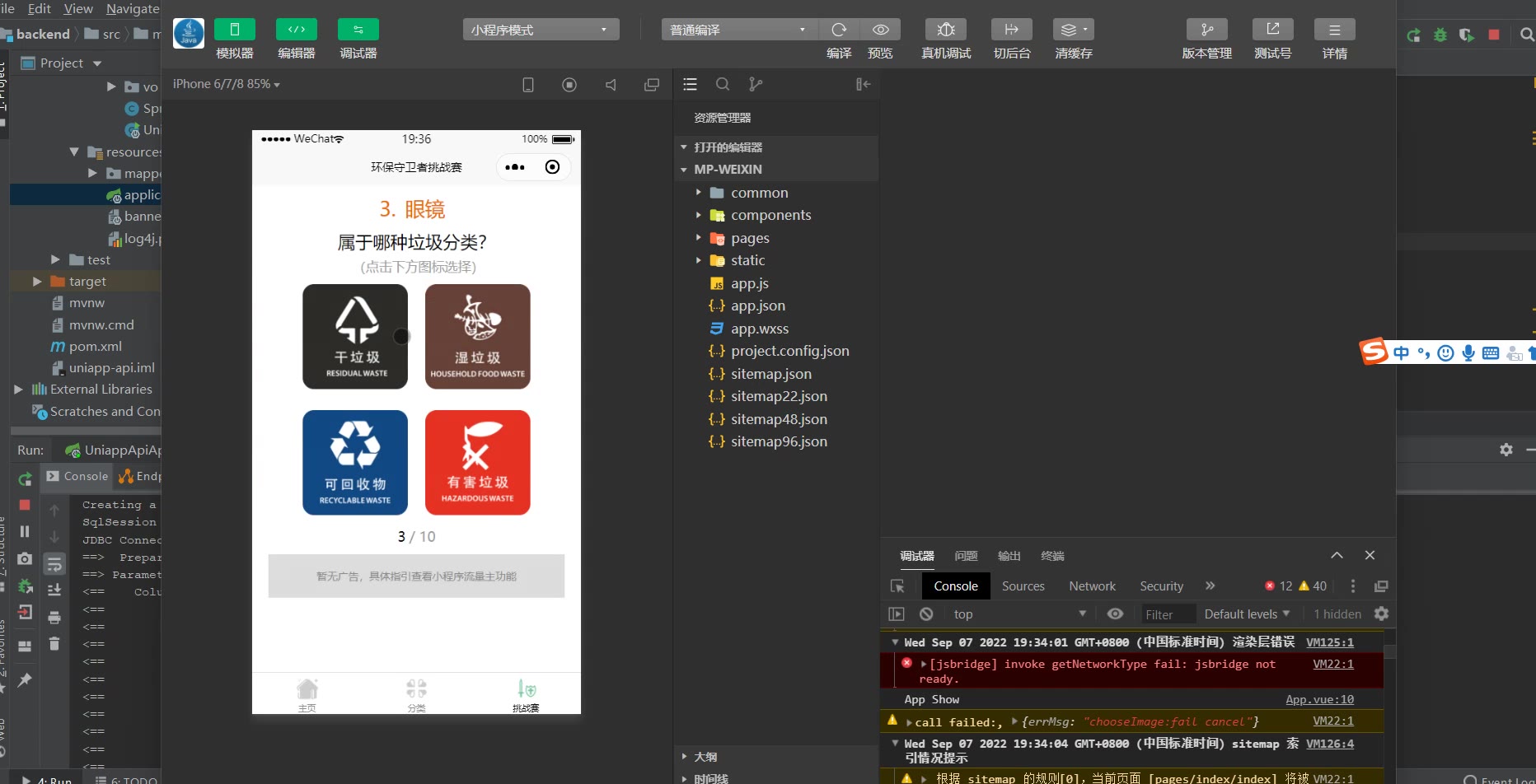Click the element inspector picker icon

[x=897, y=586]
